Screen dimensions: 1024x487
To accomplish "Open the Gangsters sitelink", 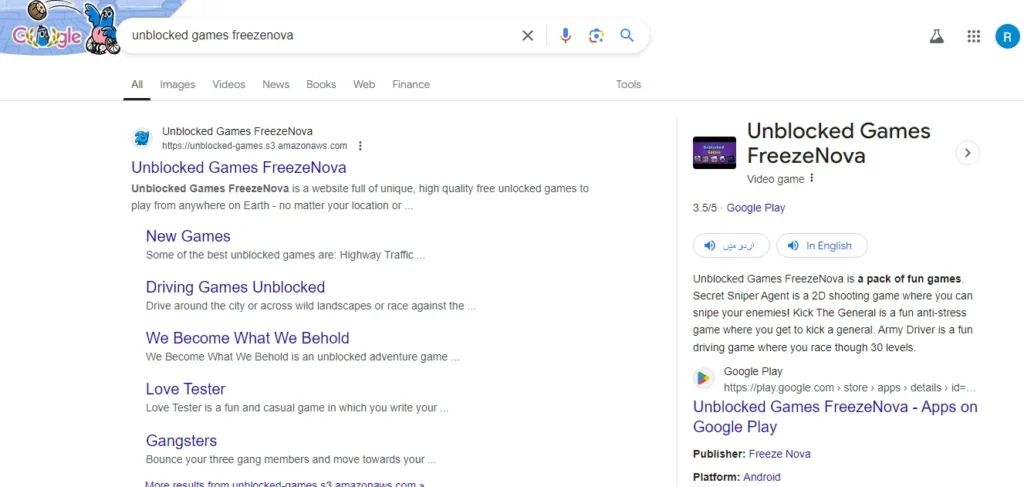I will click(181, 440).
